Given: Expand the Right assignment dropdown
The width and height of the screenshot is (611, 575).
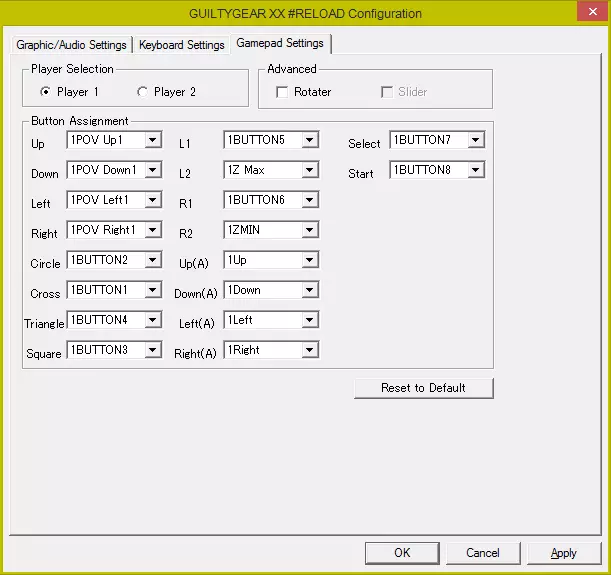Looking at the screenshot, I should (x=114, y=230).
